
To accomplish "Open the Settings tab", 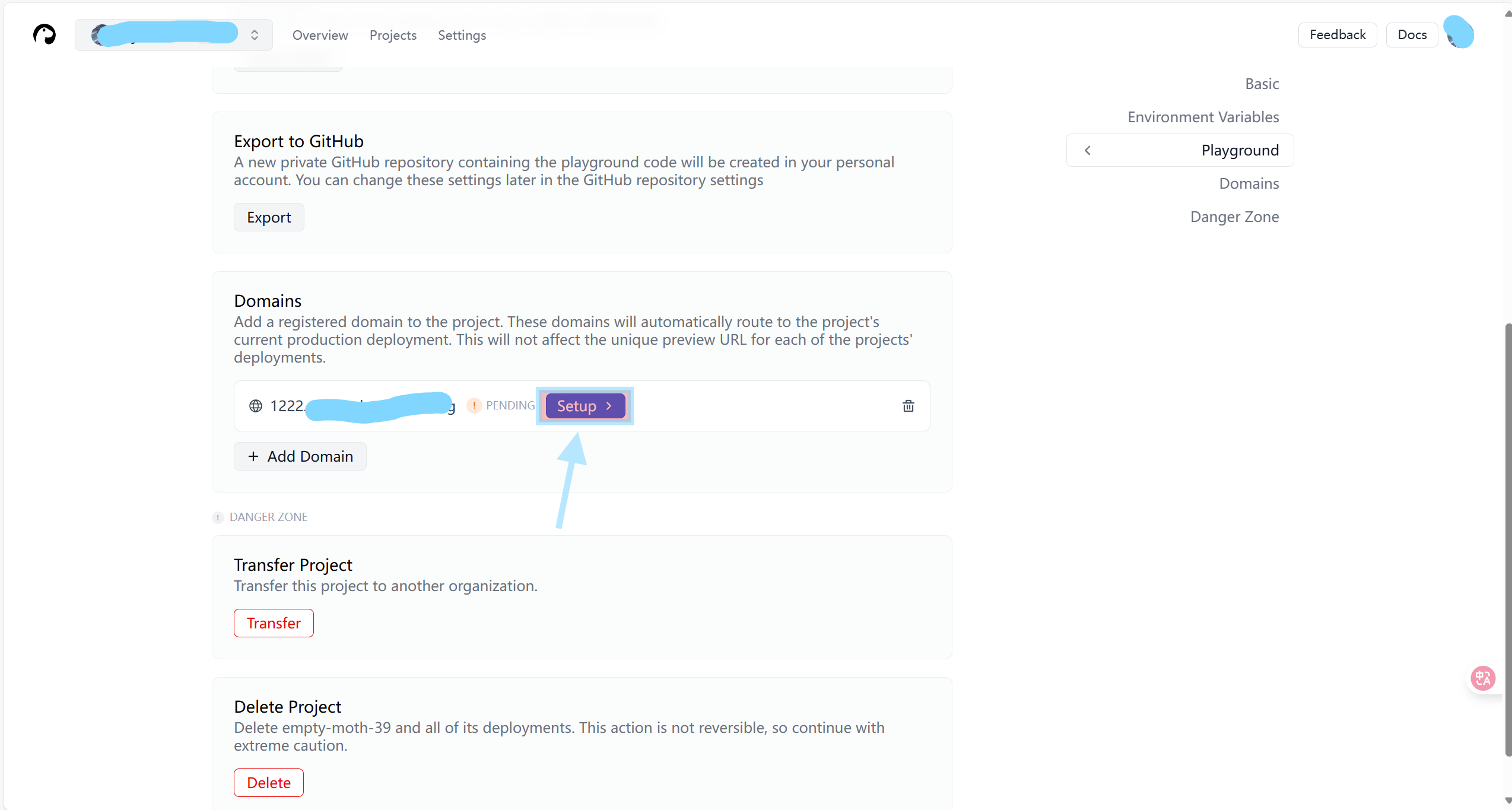I will pos(462,35).
